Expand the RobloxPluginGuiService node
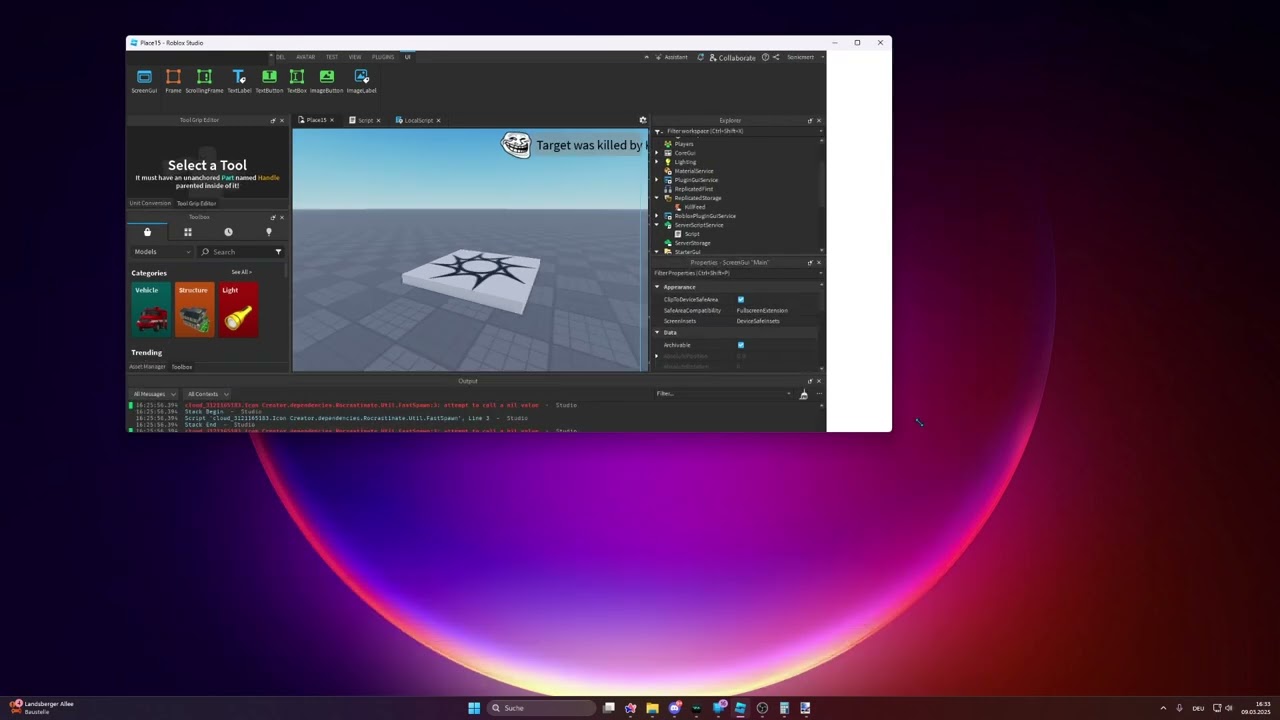The width and height of the screenshot is (1280, 720). click(x=657, y=216)
